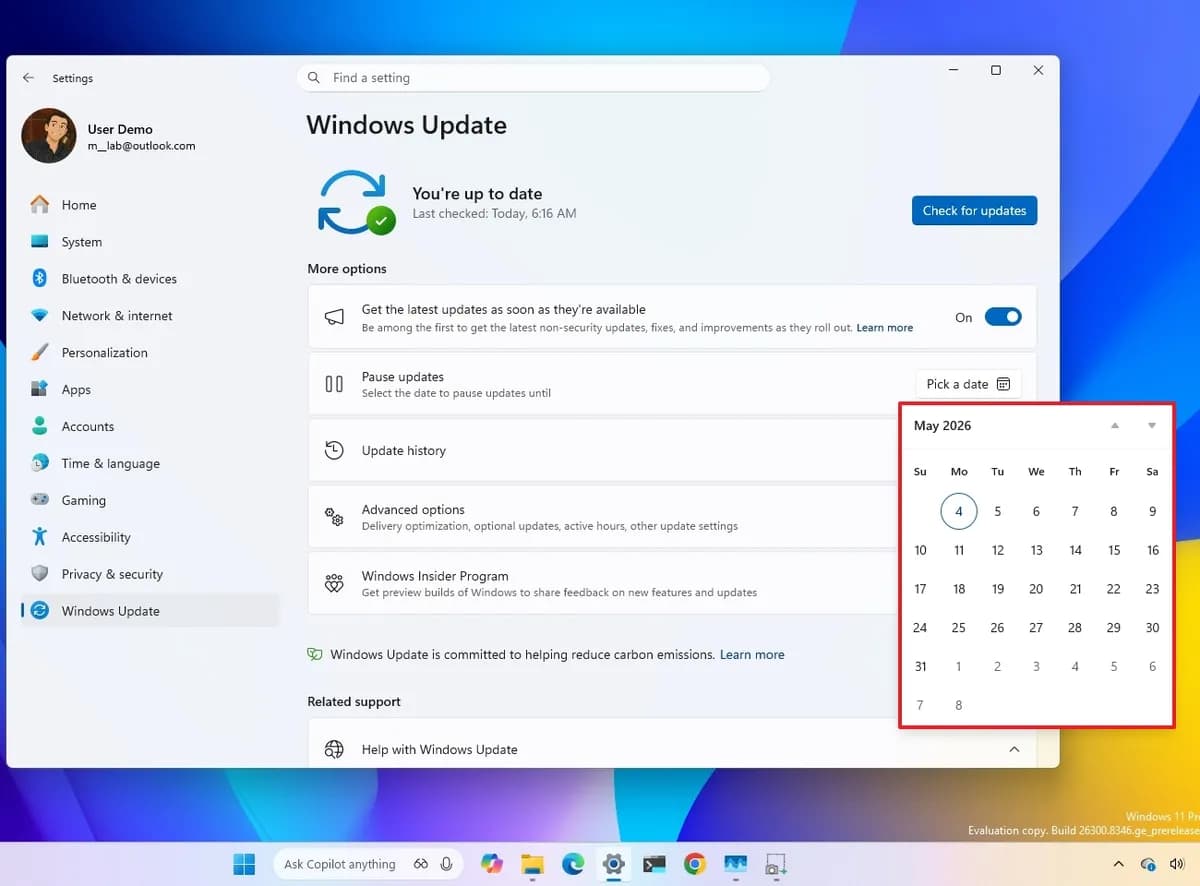Click the User Demo profile picture
Image resolution: width=1200 pixels, height=886 pixels.
49,136
